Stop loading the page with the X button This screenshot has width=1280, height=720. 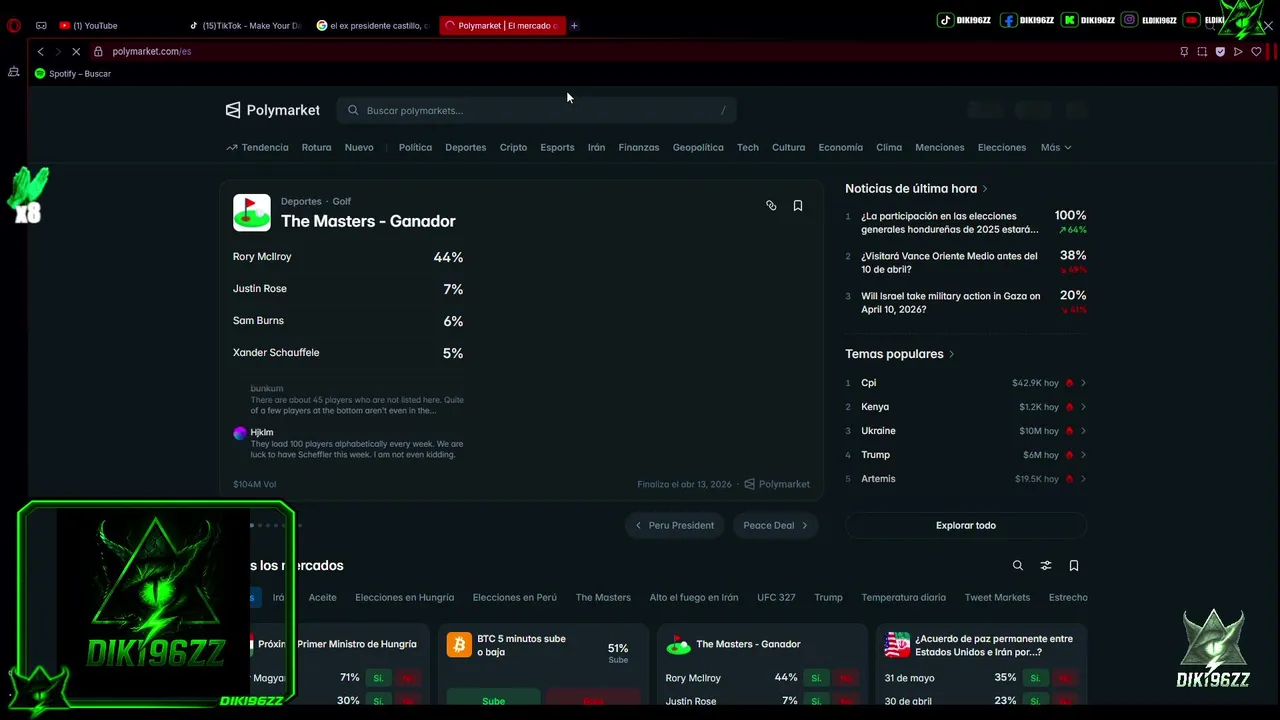76,51
